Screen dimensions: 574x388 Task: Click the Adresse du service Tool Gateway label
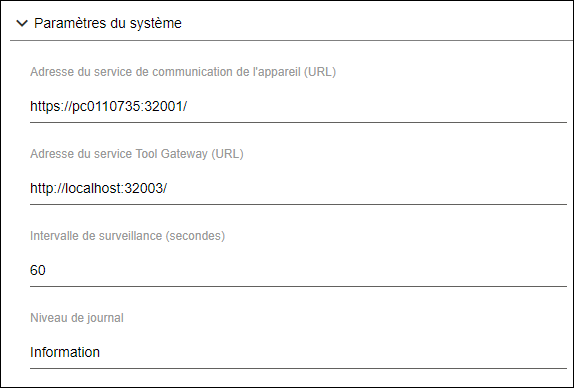pyautogui.click(x=137, y=154)
